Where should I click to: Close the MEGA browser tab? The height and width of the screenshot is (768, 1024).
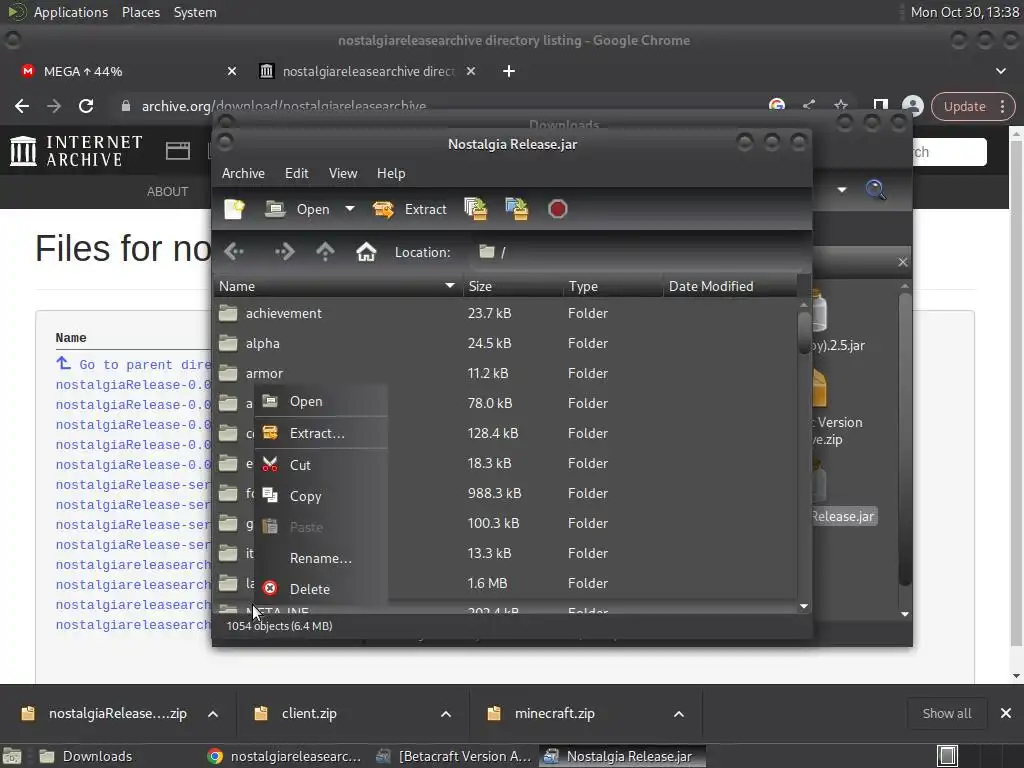click(231, 71)
